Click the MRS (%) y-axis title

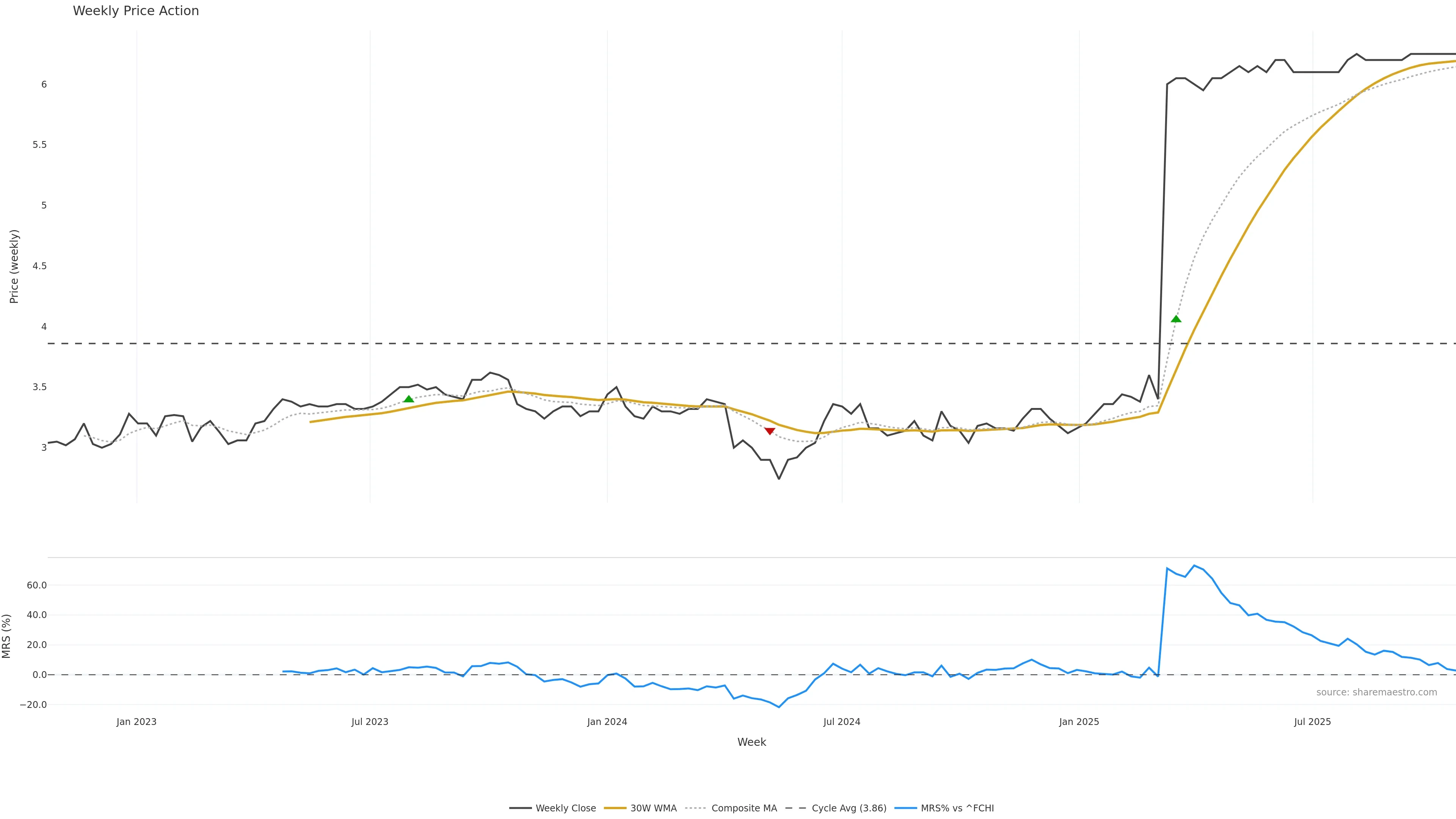click(x=7, y=636)
